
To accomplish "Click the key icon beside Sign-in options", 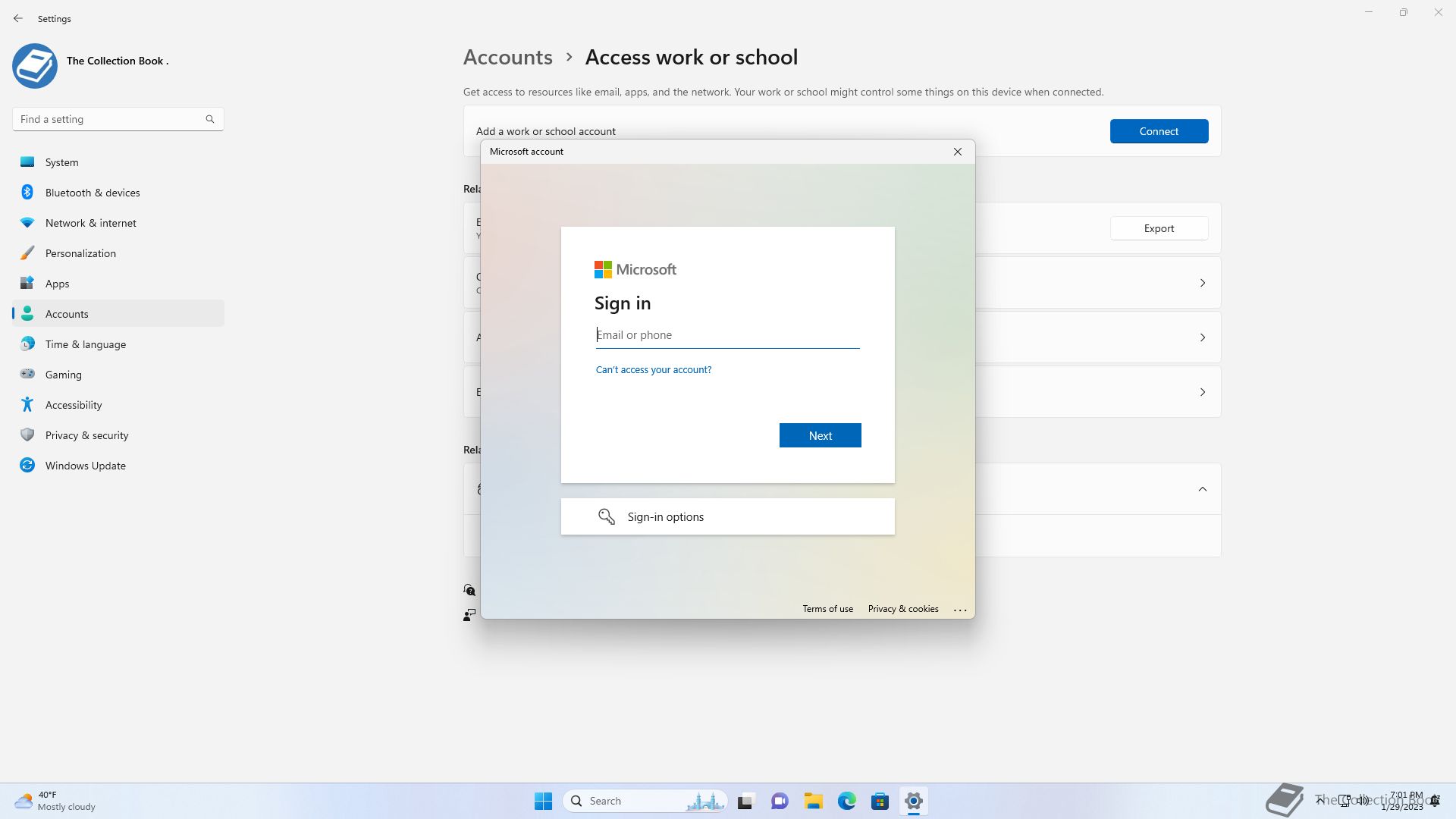I will click(x=606, y=516).
